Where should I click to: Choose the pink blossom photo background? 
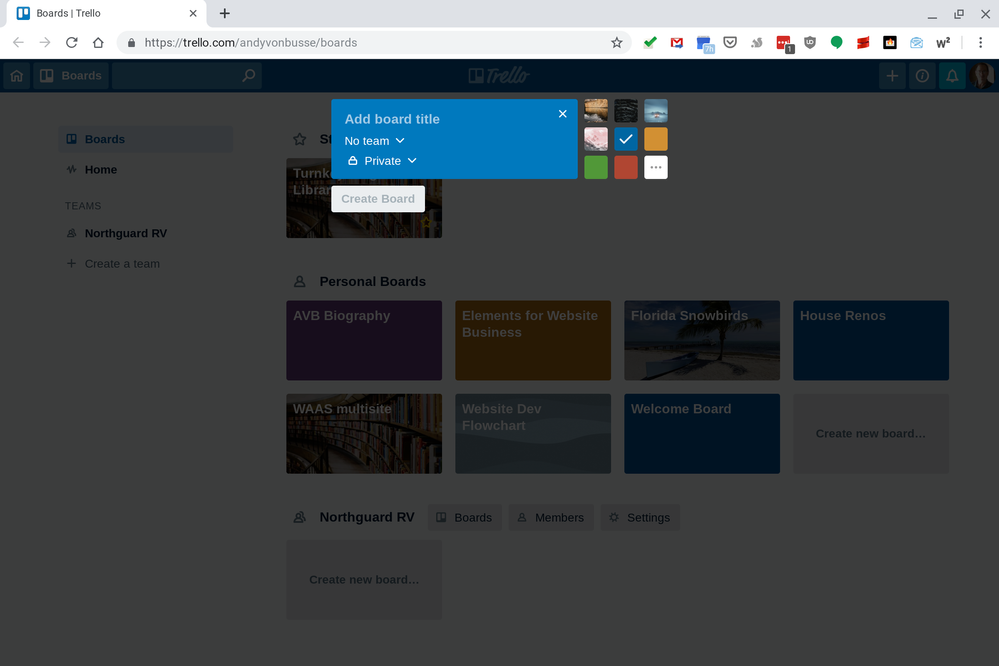[x=596, y=139]
